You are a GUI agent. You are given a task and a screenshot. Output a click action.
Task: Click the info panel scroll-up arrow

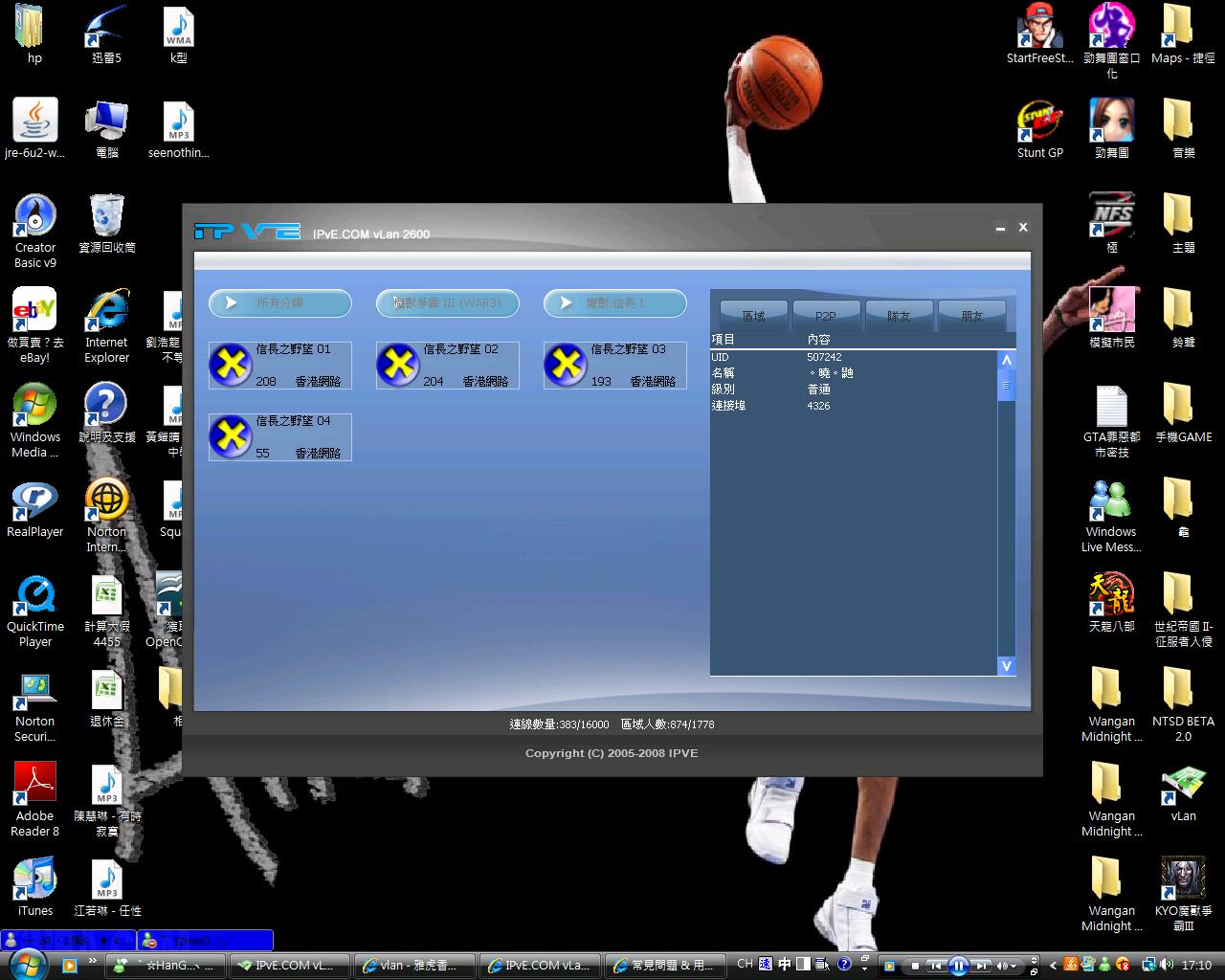[x=1006, y=361]
